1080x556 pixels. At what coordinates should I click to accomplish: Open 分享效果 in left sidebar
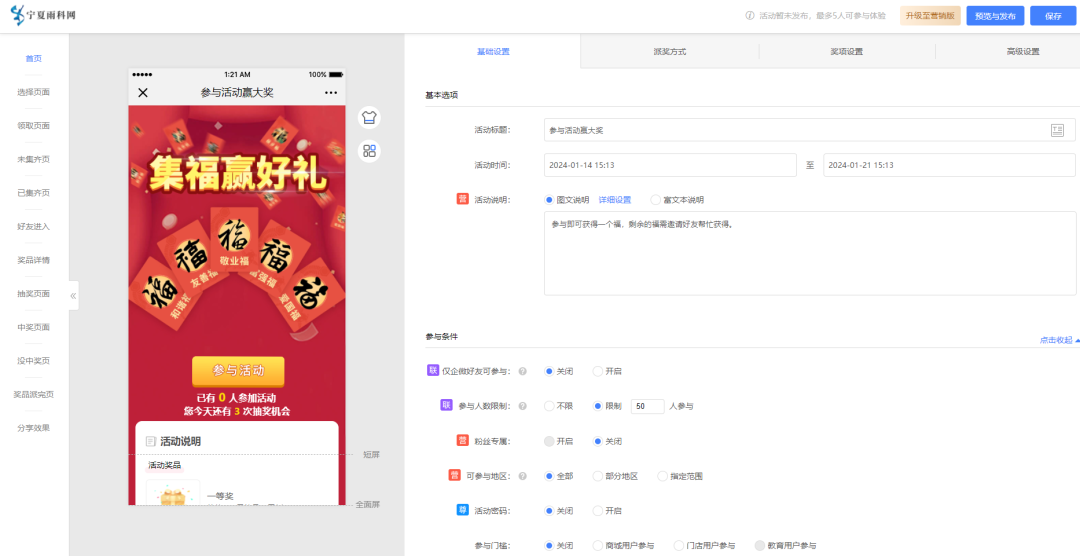point(34,428)
